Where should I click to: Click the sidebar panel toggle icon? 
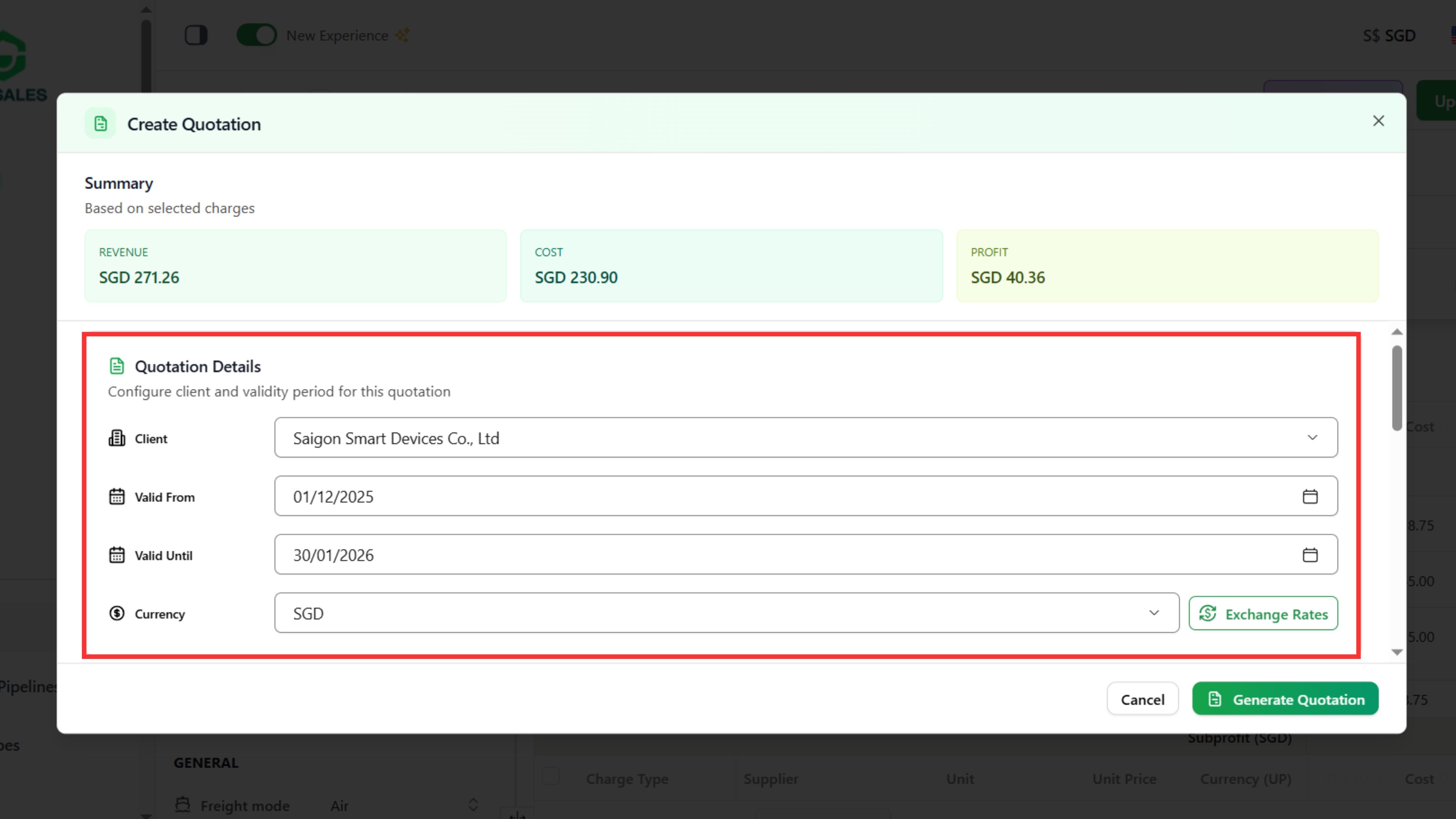tap(196, 35)
